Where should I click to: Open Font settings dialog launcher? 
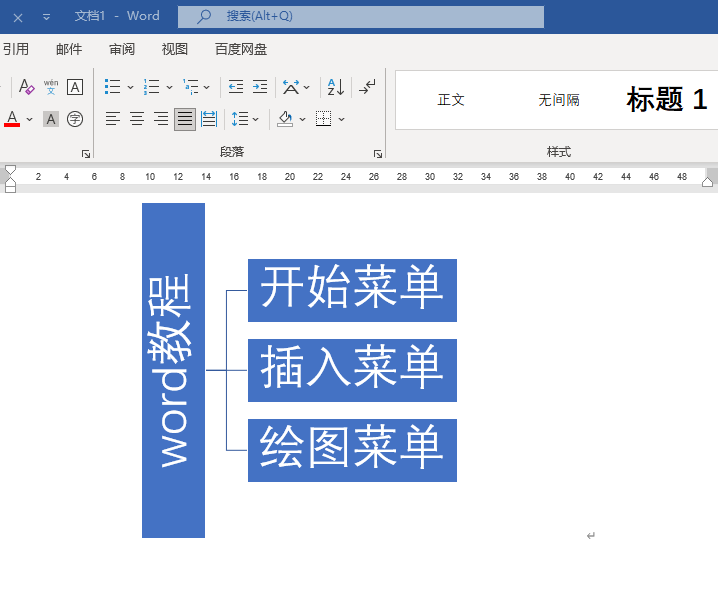86,154
